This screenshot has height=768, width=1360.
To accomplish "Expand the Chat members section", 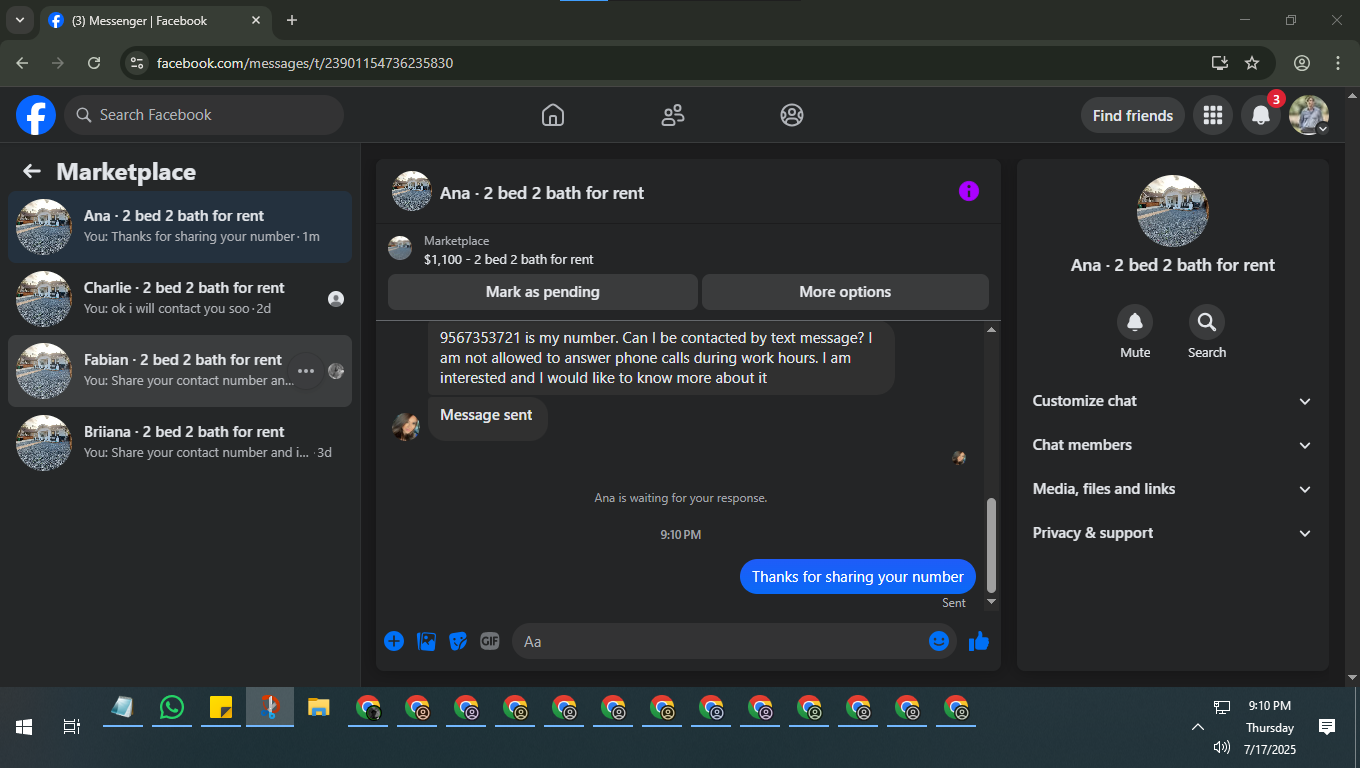I will (x=1172, y=445).
